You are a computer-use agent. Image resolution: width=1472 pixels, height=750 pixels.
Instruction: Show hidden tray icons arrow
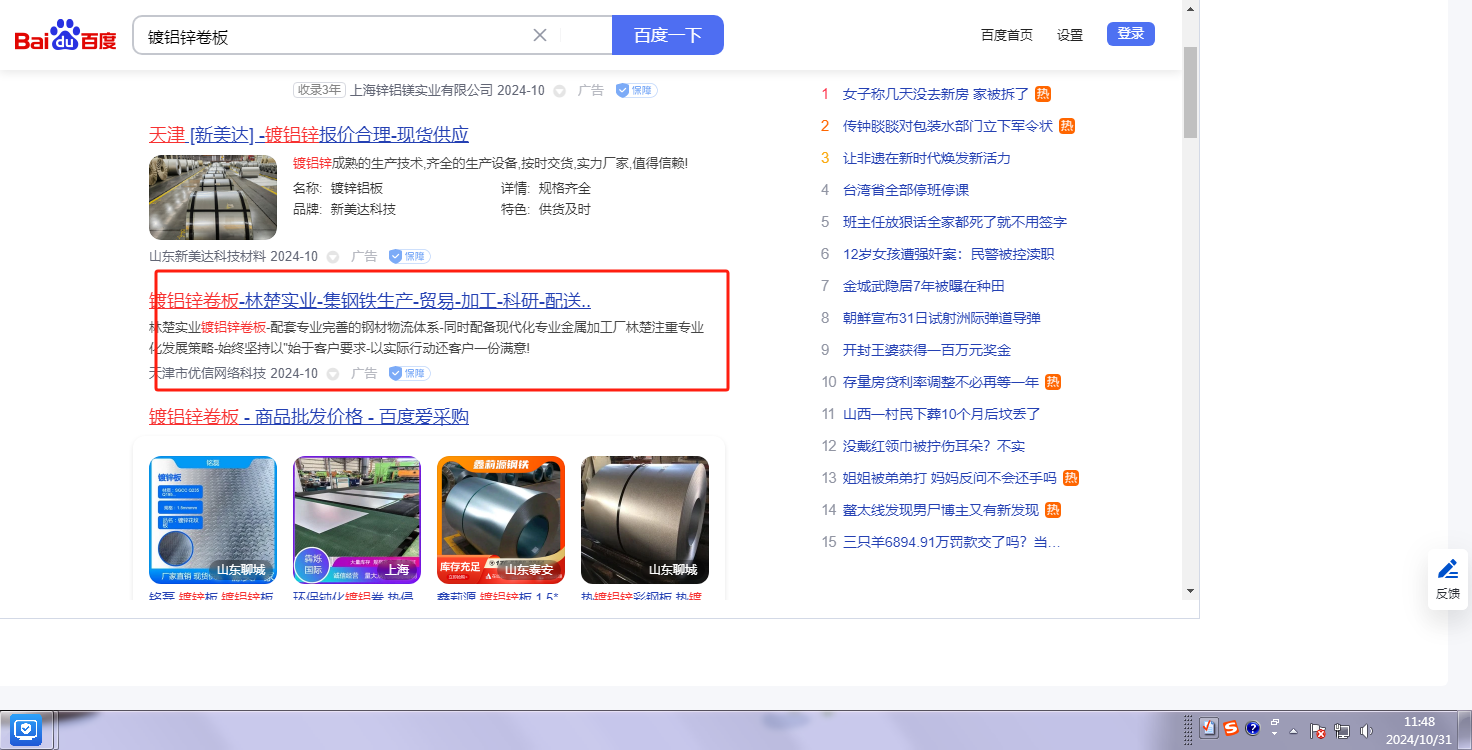point(1294,731)
